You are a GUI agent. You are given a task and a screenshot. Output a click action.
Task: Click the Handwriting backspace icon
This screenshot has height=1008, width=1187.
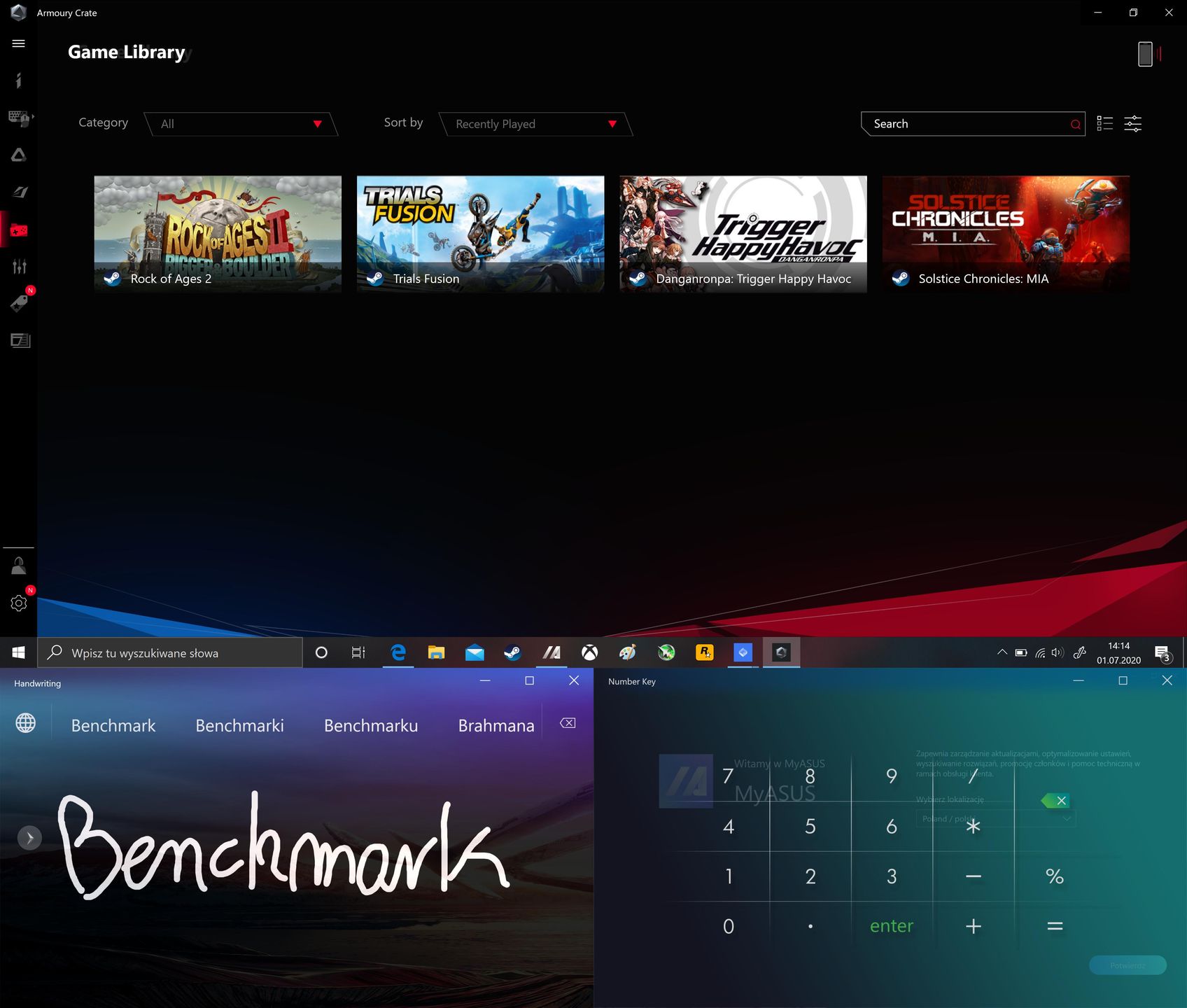tap(568, 723)
